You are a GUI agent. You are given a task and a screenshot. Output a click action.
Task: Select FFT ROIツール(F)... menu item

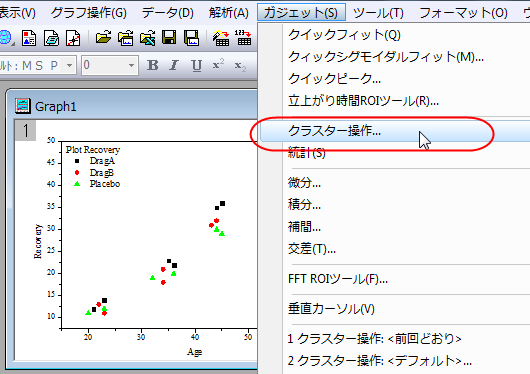(x=338, y=279)
